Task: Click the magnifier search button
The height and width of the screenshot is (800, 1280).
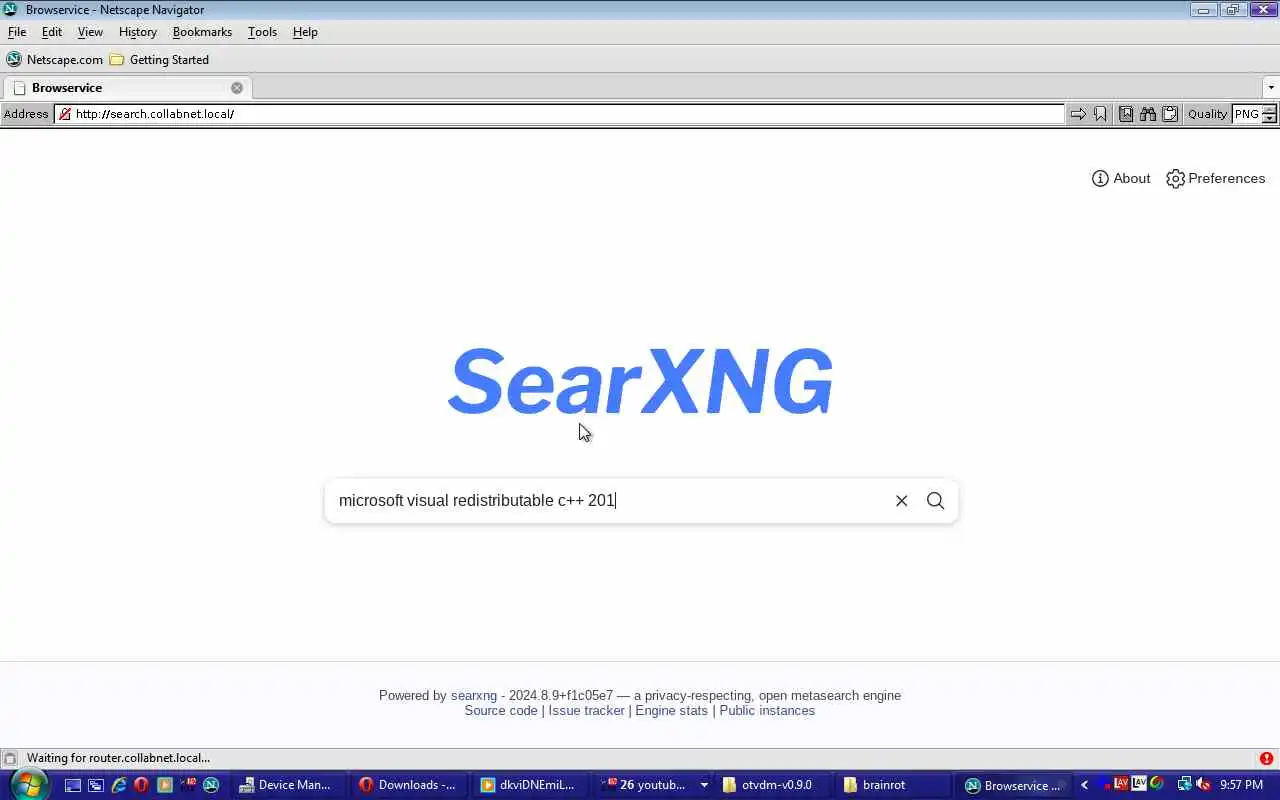Action: click(x=935, y=501)
